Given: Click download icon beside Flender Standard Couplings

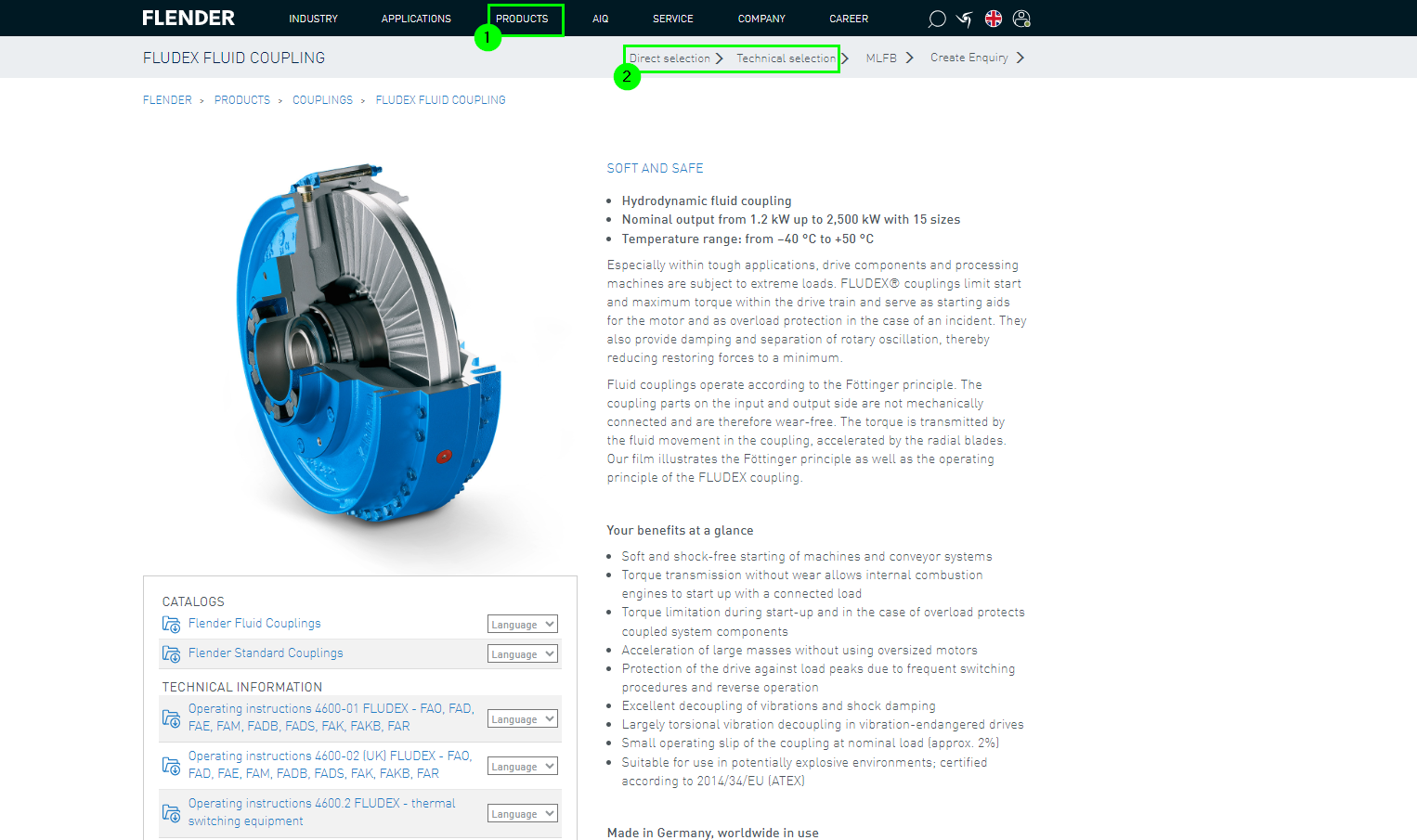Looking at the screenshot, I should [171, 654].
